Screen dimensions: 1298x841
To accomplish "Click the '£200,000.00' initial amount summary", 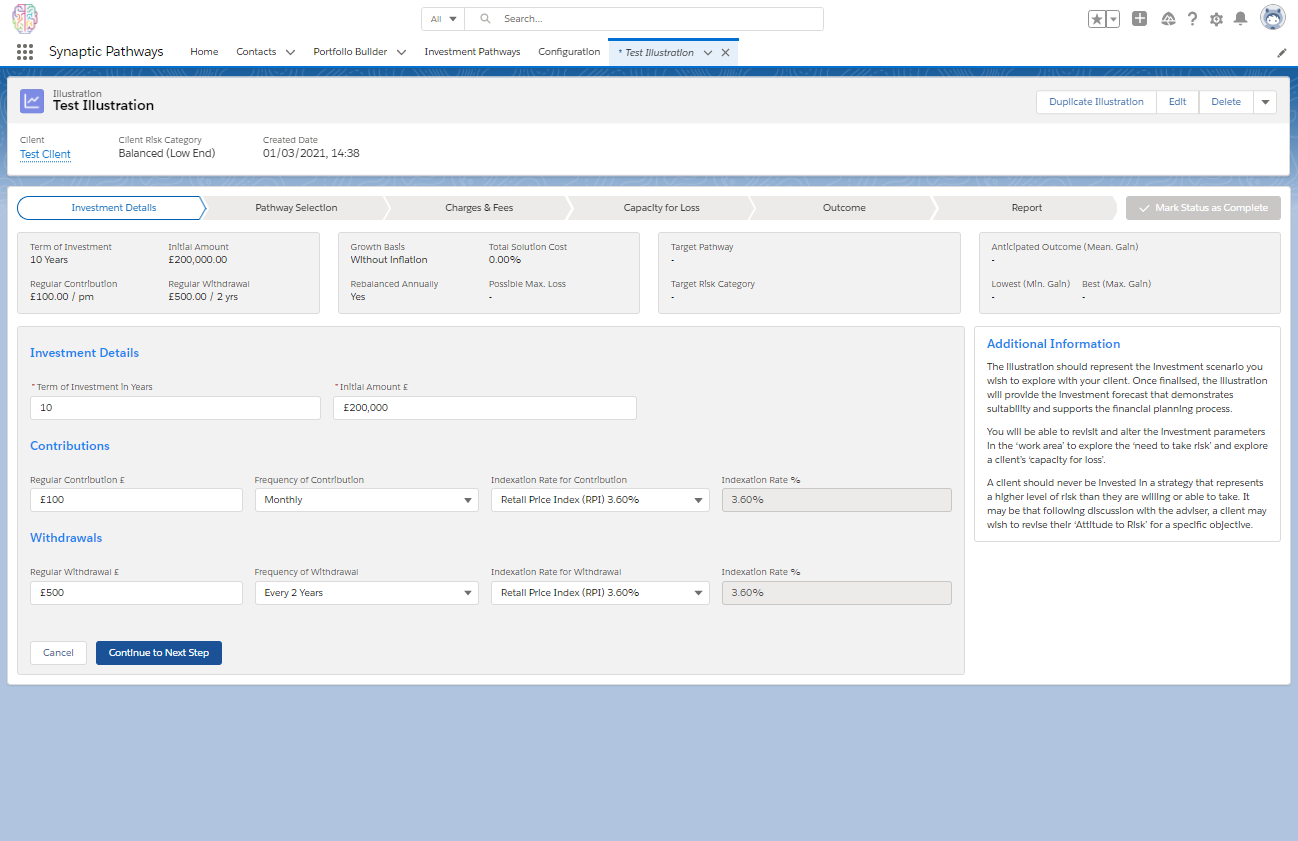I will [x=198, y=260].
